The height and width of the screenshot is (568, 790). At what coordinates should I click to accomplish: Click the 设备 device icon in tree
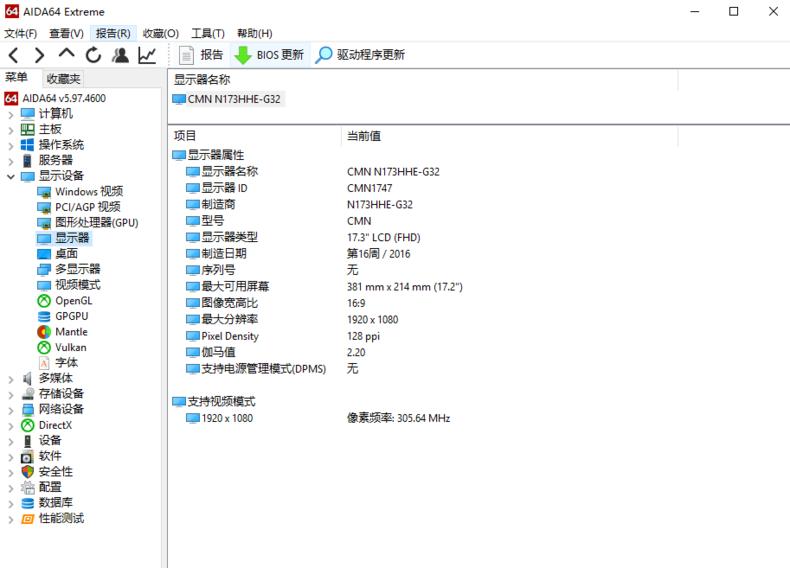coord(28,441)
